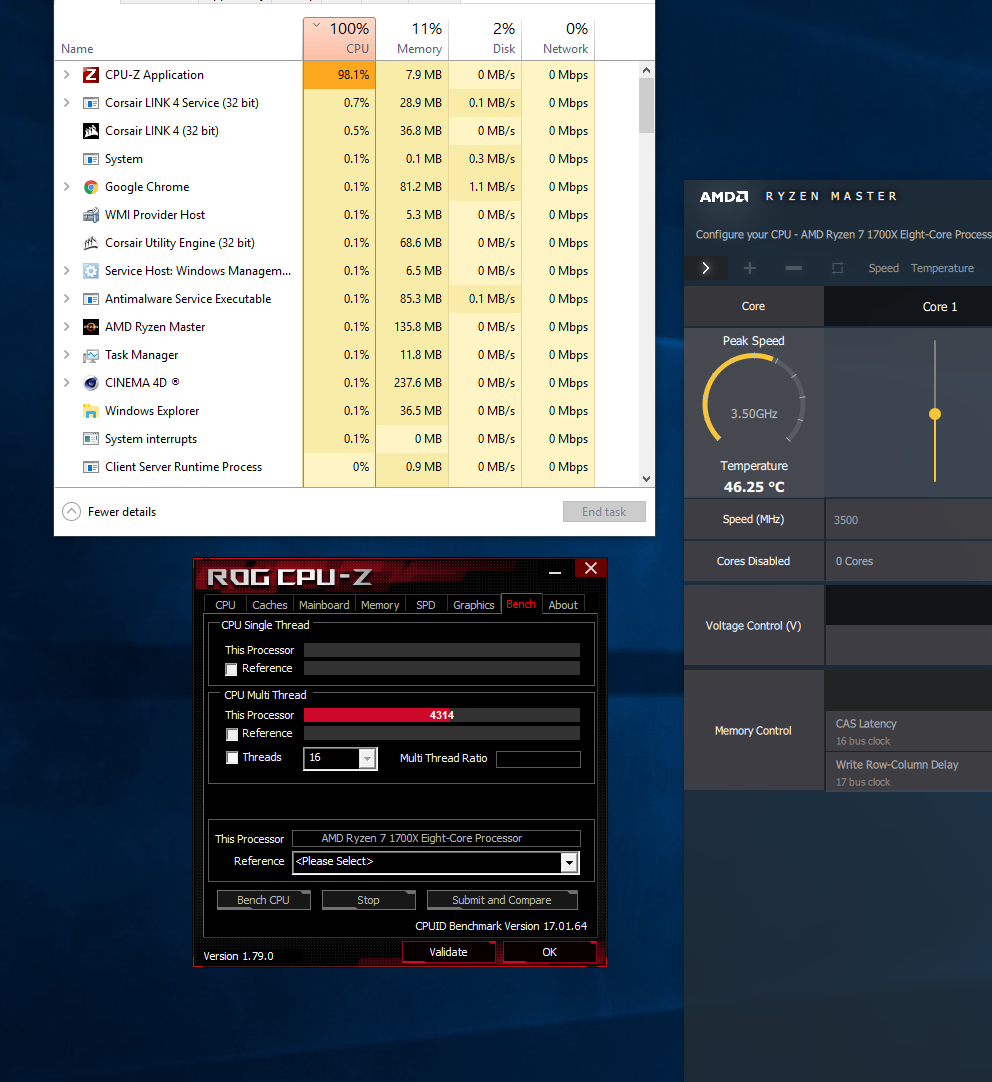Click the Speed (MHz) field showing 3500

point(909,520)
